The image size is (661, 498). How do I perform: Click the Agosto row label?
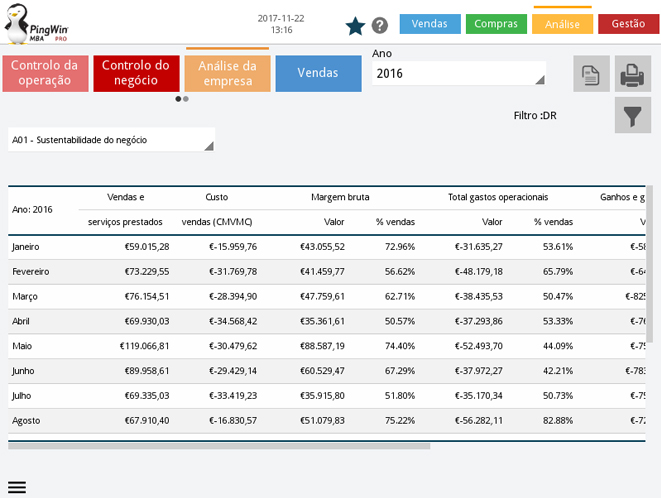[x=26, y=421]
